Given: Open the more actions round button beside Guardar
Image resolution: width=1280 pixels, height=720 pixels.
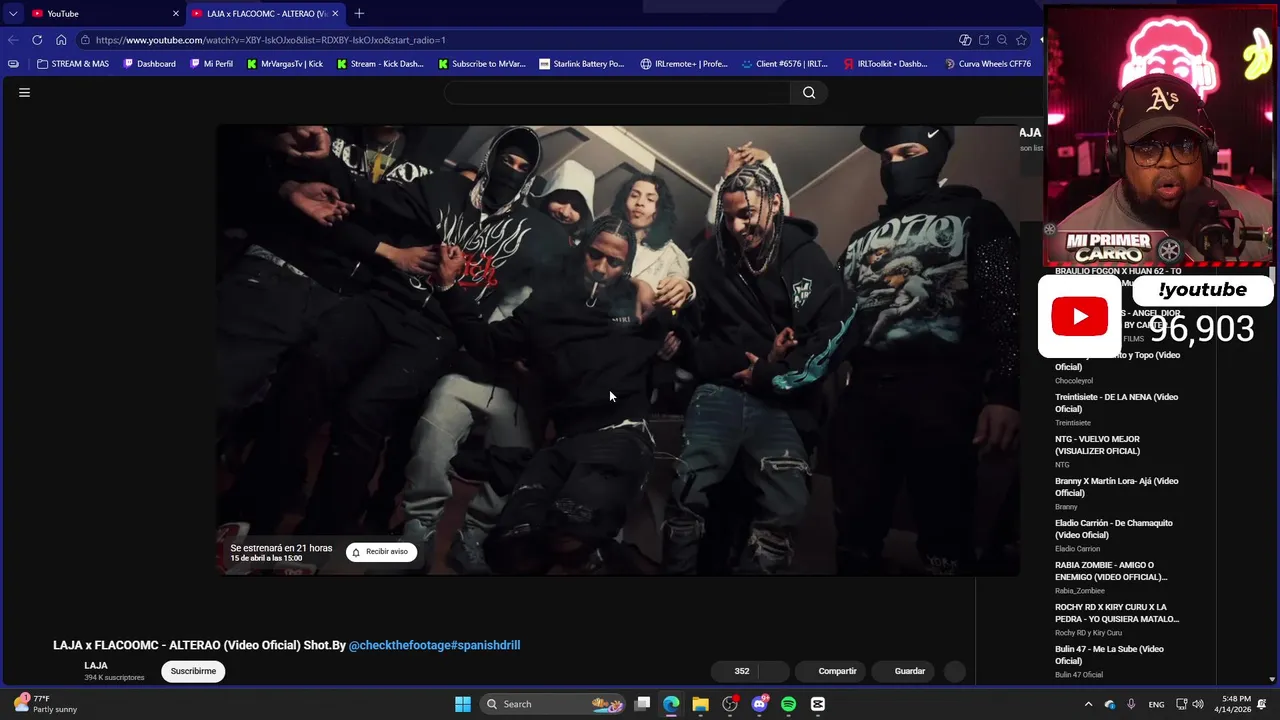Looking at the screenshot, I should (955, 671).
